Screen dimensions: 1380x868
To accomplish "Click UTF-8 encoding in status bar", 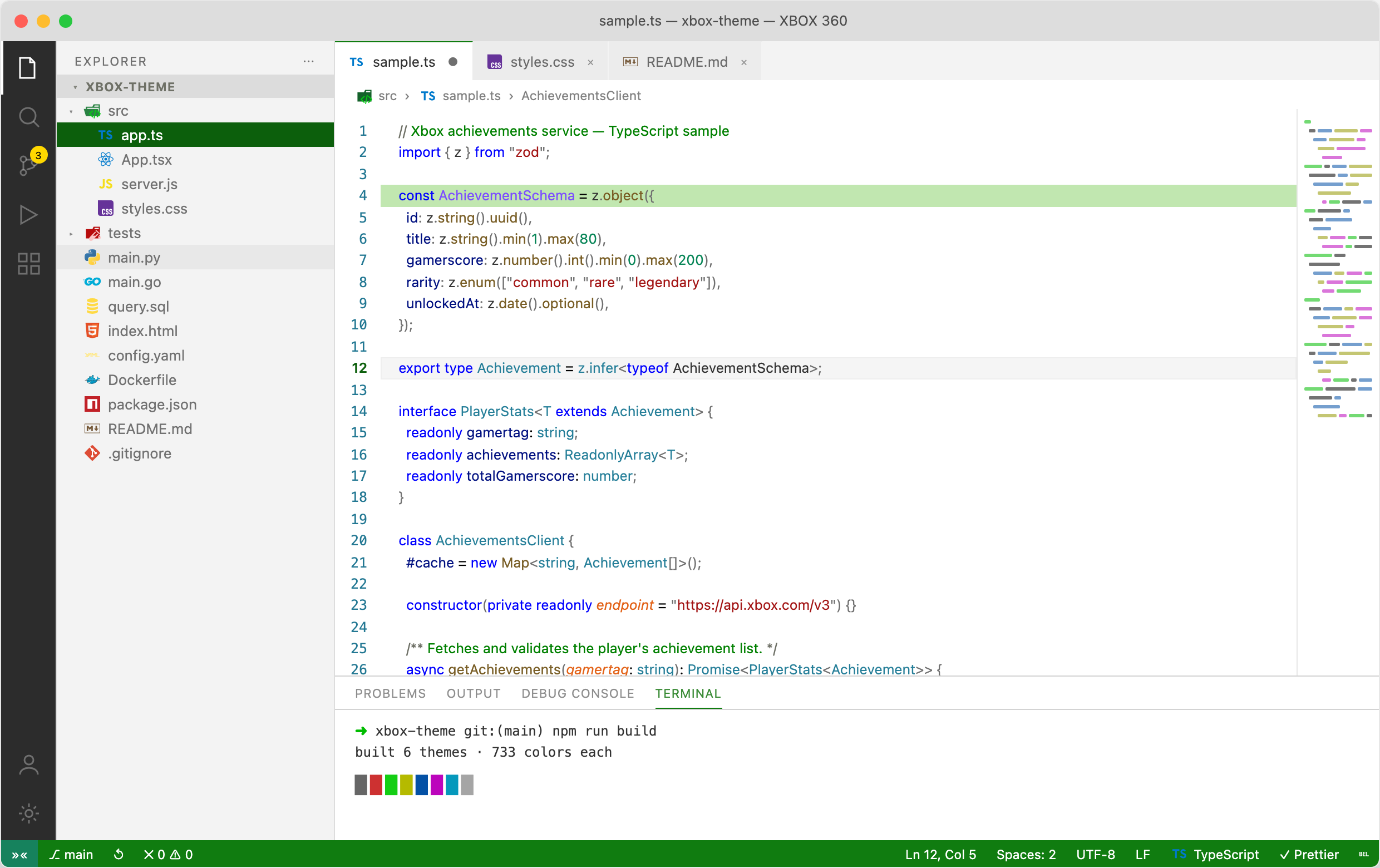I will (x=1095, y=854).
